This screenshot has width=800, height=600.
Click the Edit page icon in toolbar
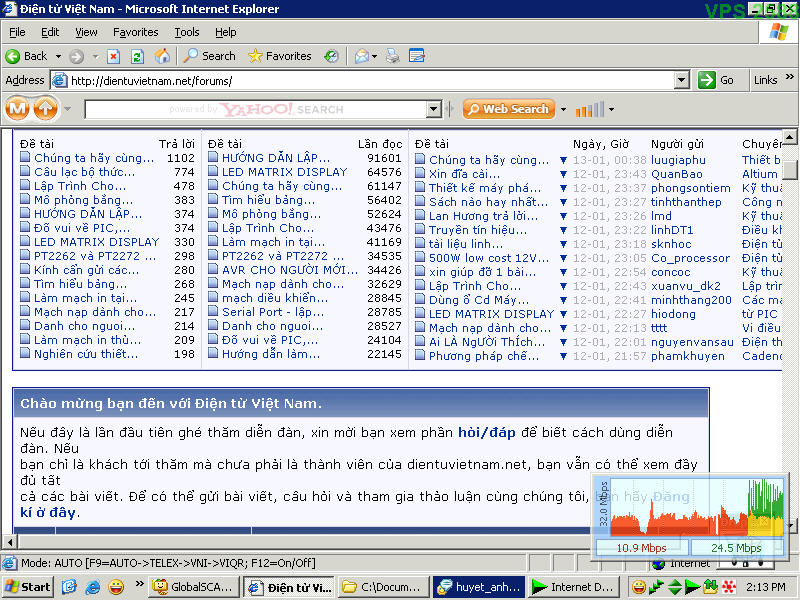[417, 56]
